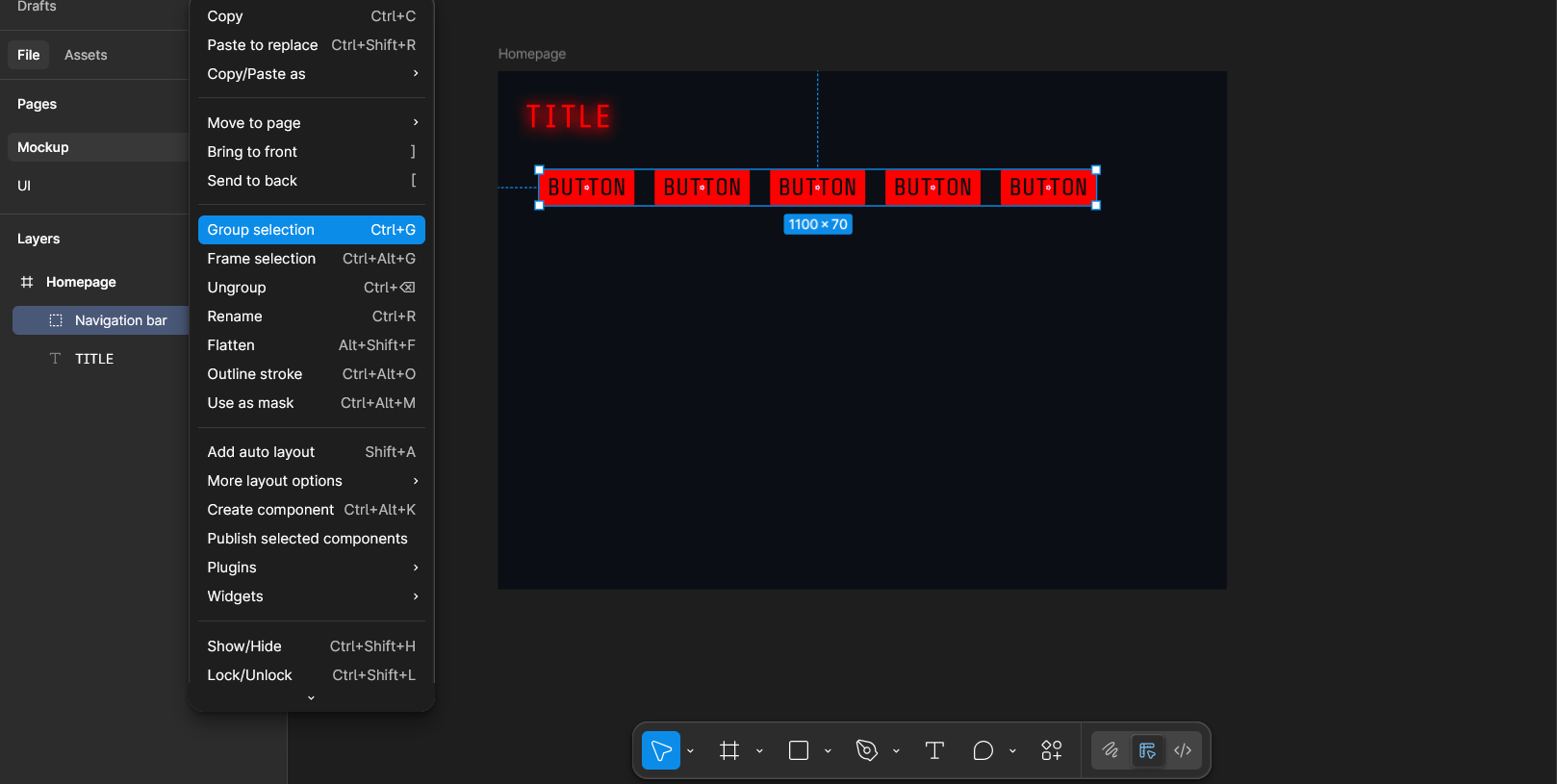Select the Text tool
1557x784 pixels.
pyautogui.click(x=934, y=750)
